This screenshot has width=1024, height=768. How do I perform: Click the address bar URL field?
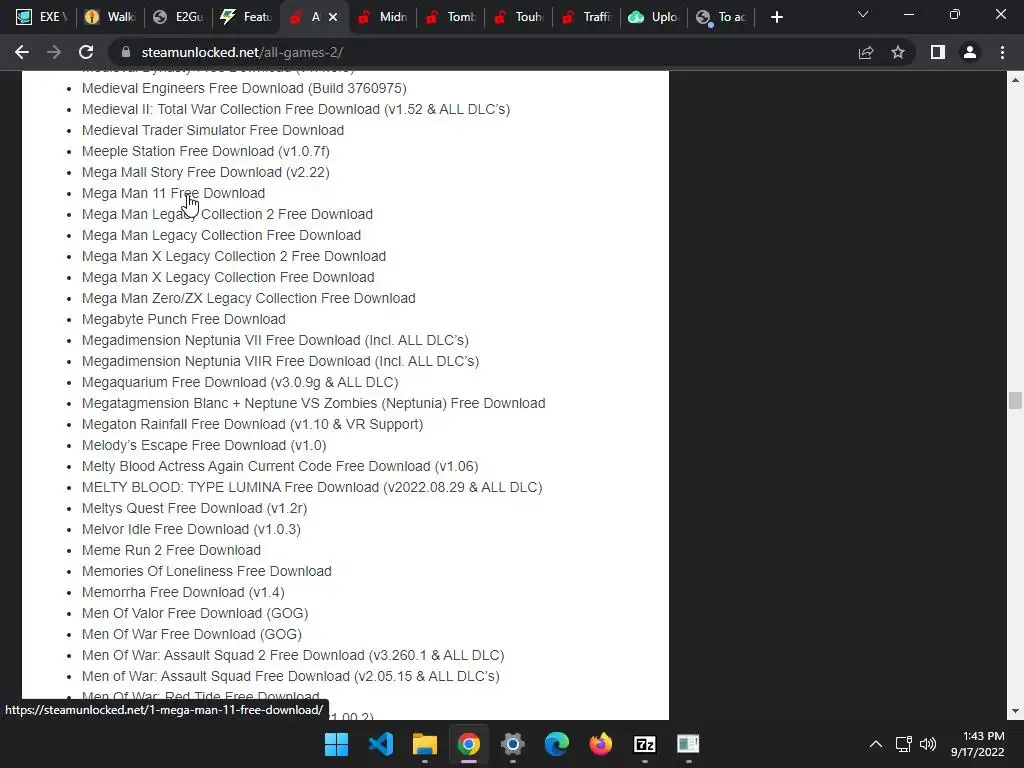tap(483, 52)
